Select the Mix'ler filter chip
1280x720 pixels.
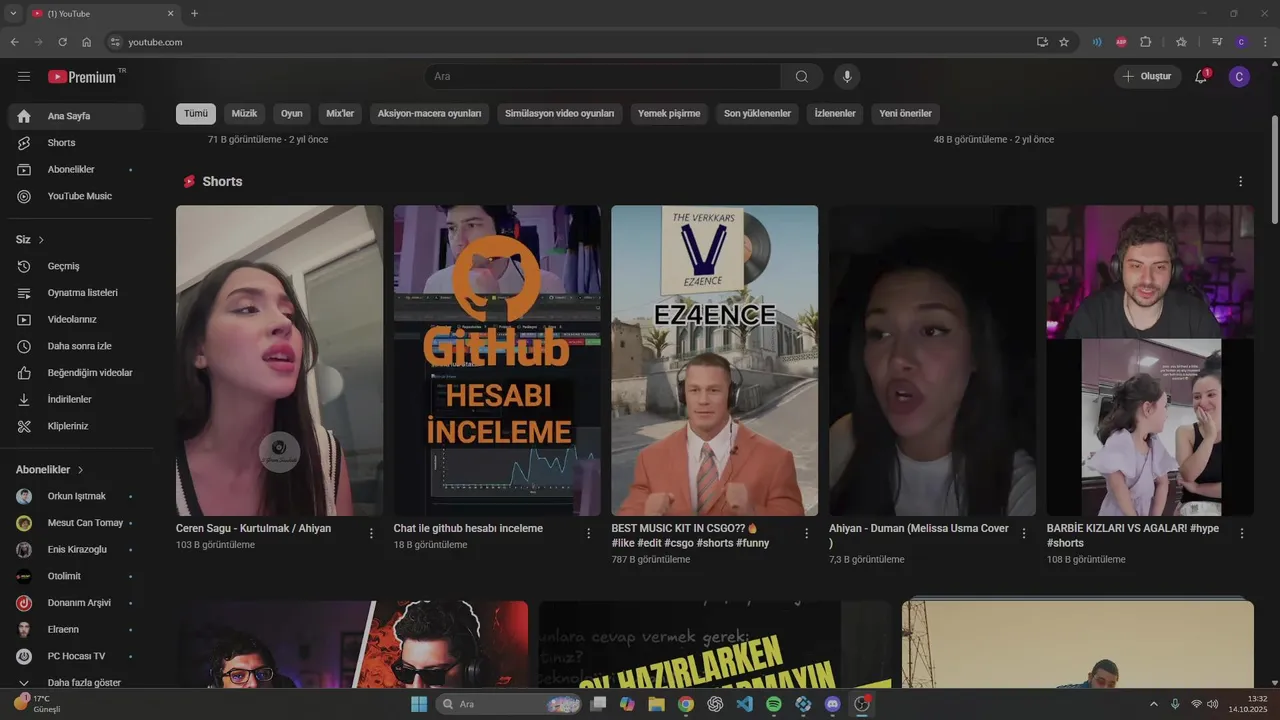(340, 114)
